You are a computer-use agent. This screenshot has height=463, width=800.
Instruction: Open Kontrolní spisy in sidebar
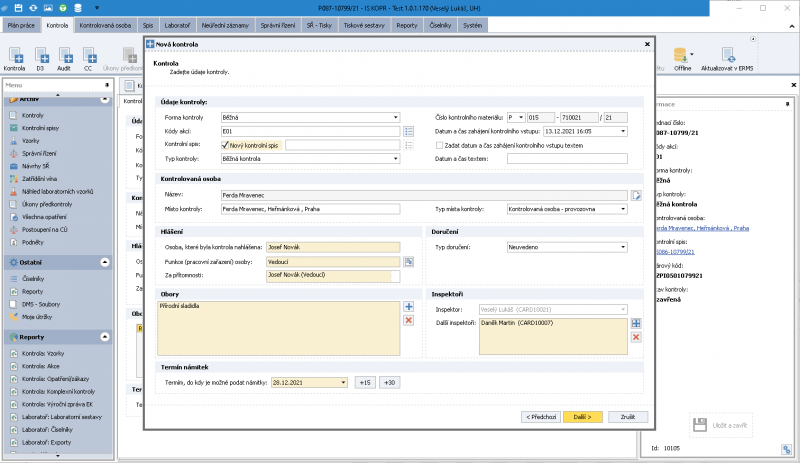pyautogui.click(x=40, y=128)
